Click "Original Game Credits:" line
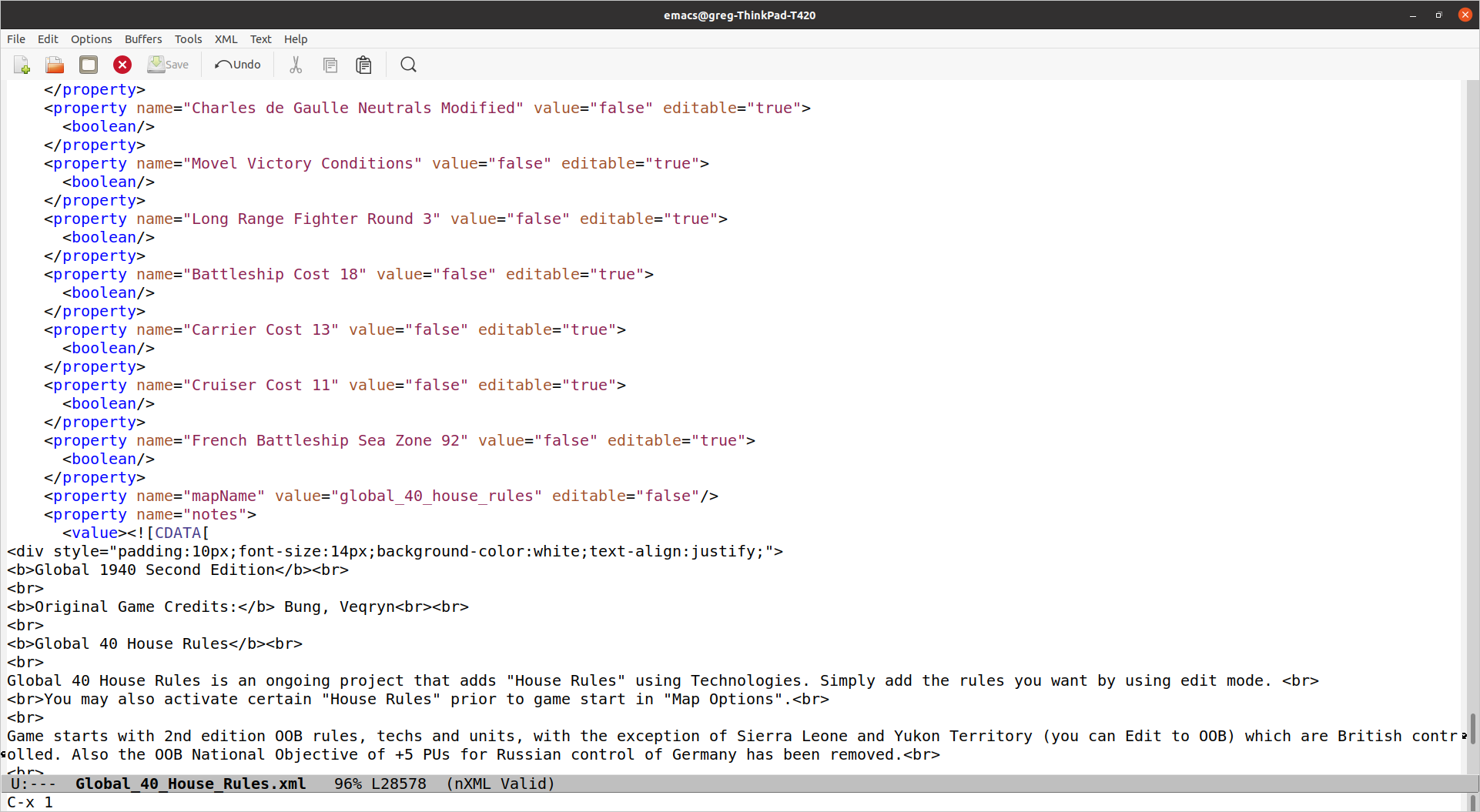The image size is (1480, 812). pos(238,606)
